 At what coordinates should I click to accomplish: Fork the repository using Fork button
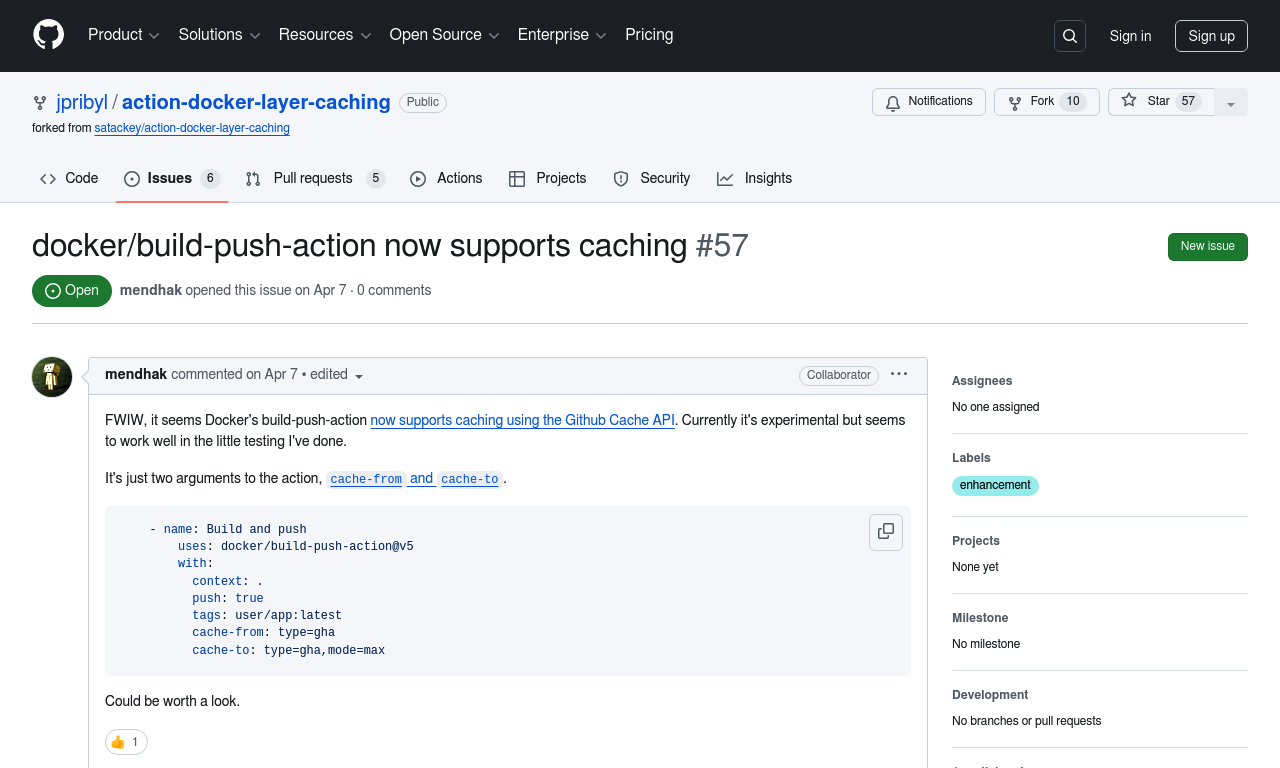[1046, 102]
